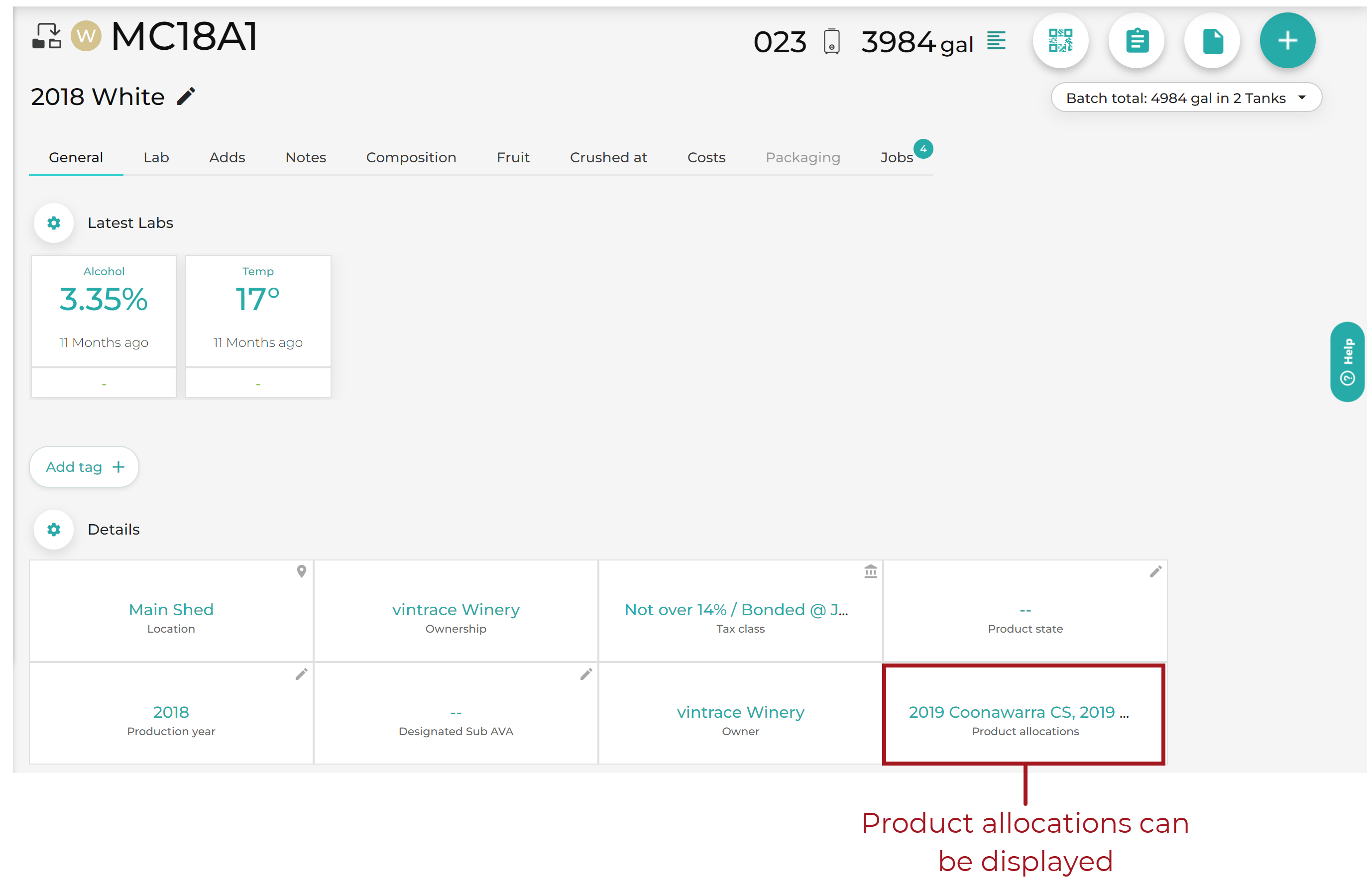Click the tank transfer icon beside MC18A1
The width and height of the screenshot is (1372, 888).
click(46, 36)
